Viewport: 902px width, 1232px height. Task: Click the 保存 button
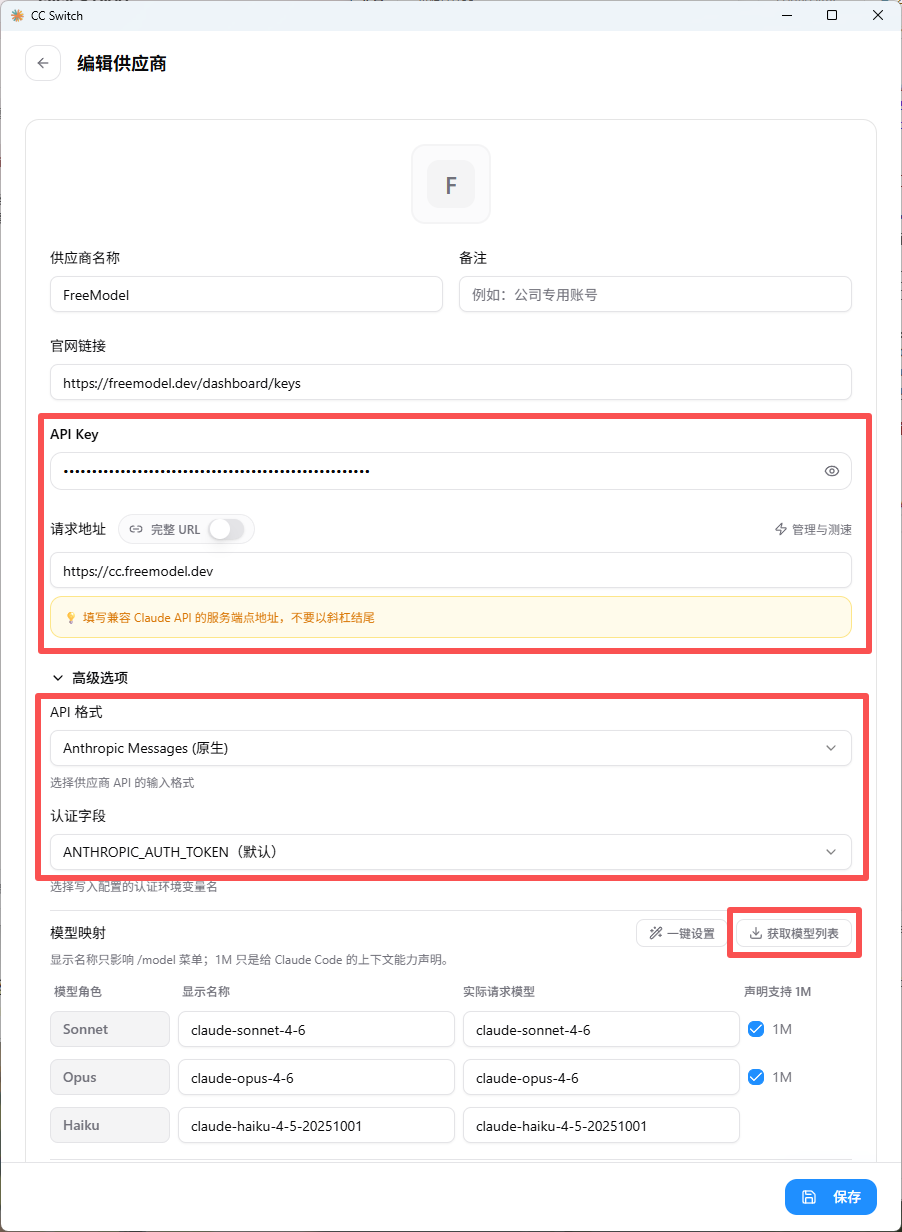831,1197
